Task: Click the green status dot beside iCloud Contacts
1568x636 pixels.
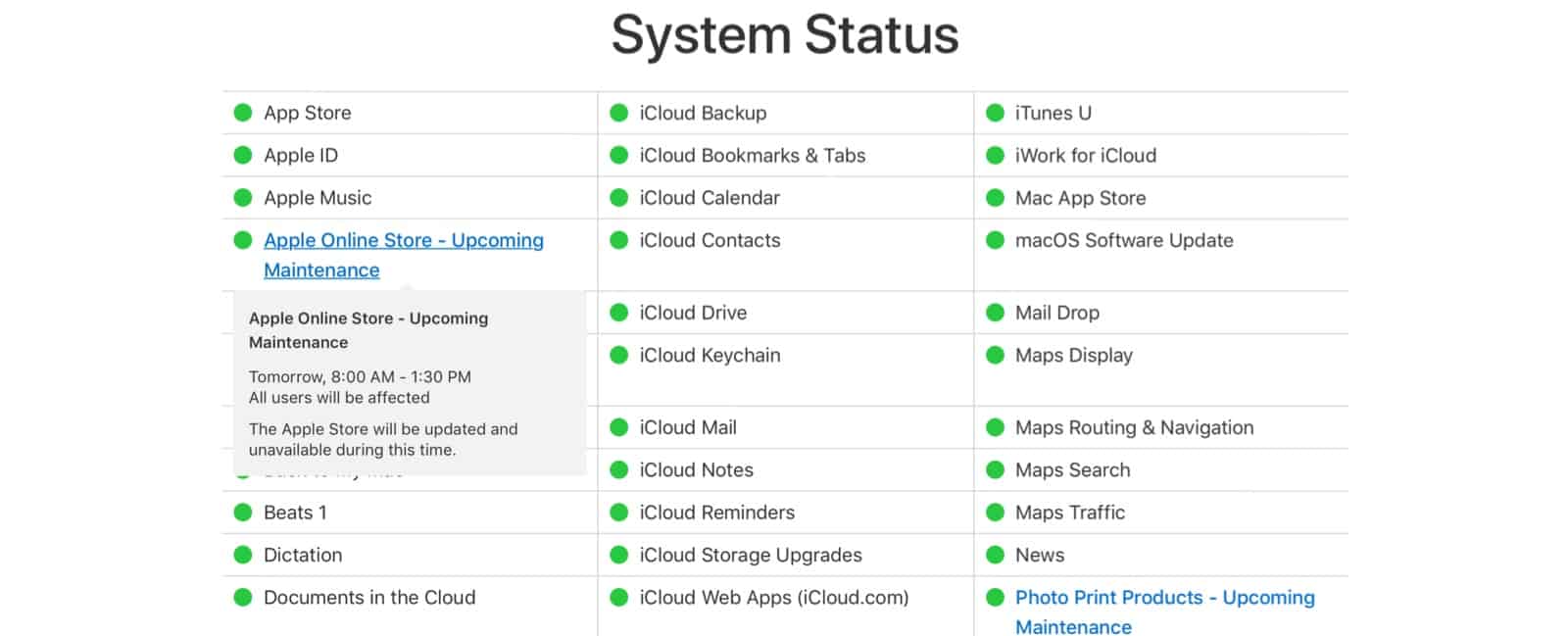Action: pos(619,240)
